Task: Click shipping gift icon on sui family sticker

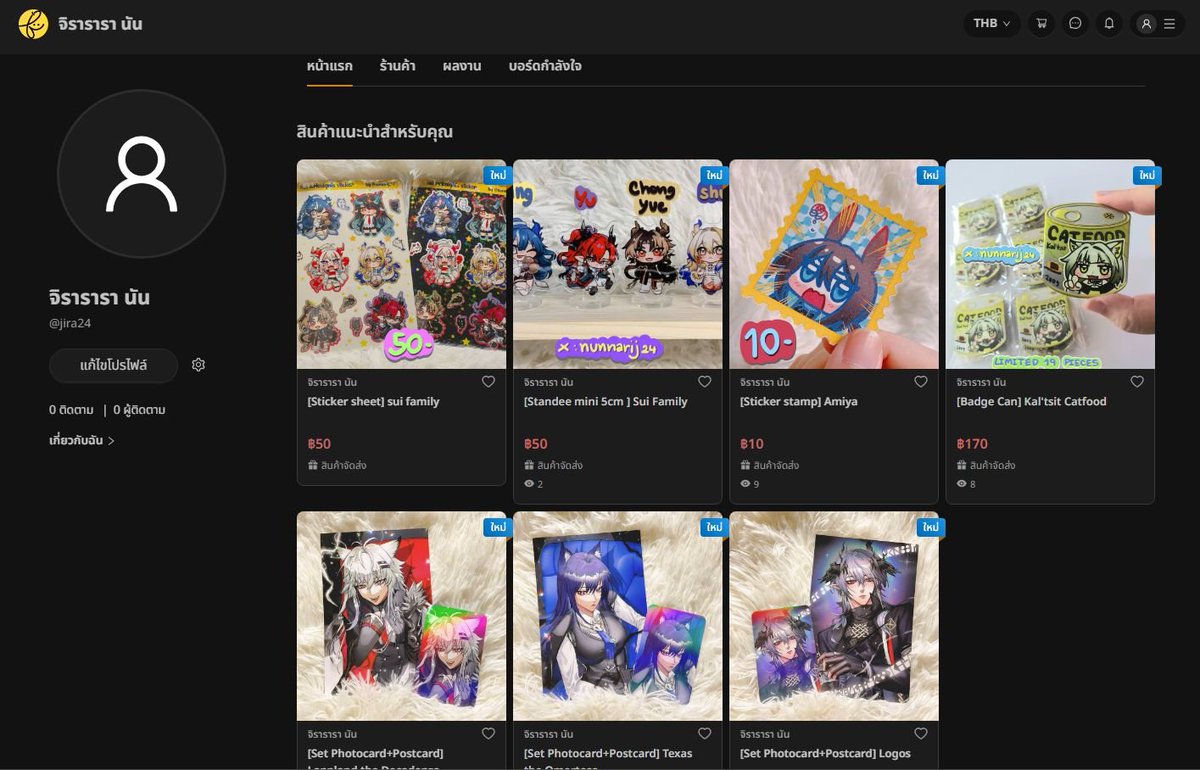Action: click(x=313, y=465)
